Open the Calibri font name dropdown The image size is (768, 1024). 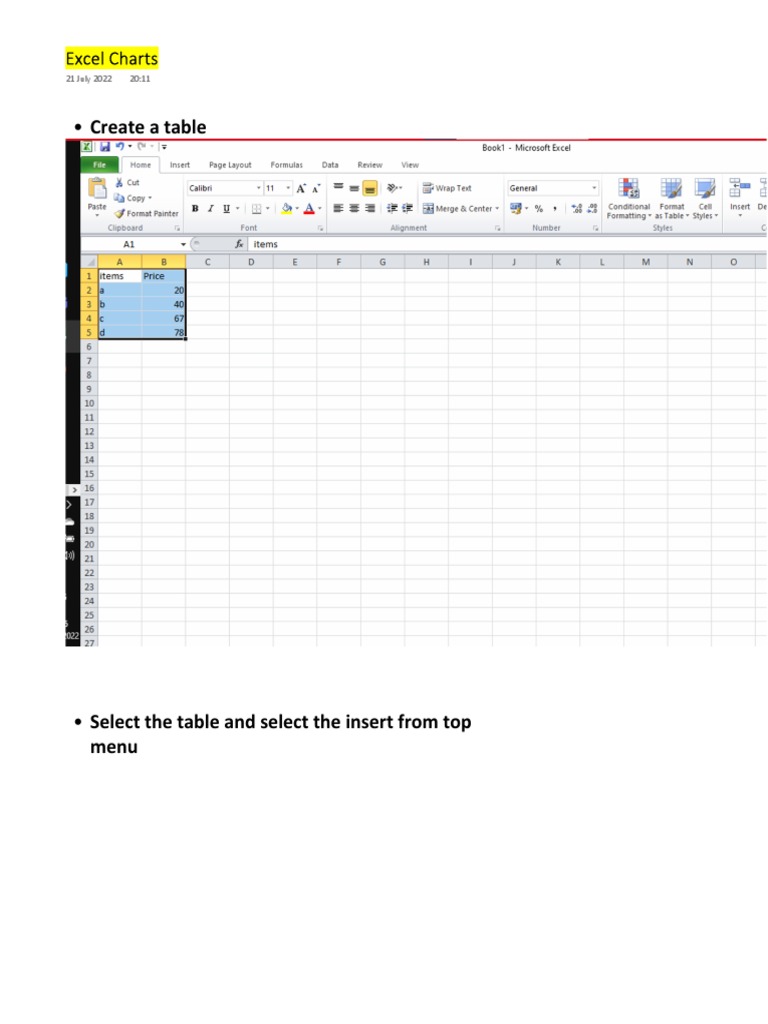coord(259,188)
